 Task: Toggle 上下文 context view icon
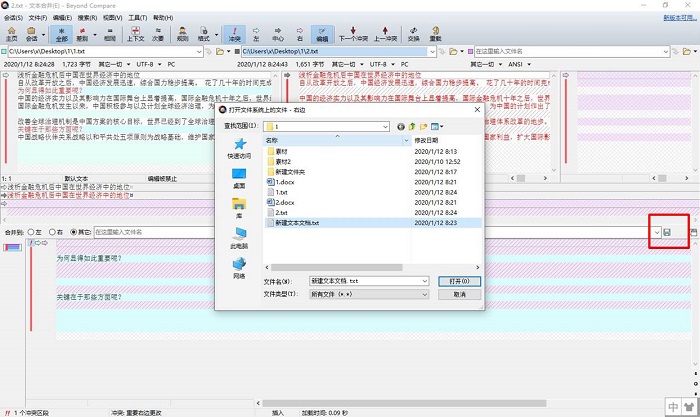pyautogui.click(x=136, y=34)
